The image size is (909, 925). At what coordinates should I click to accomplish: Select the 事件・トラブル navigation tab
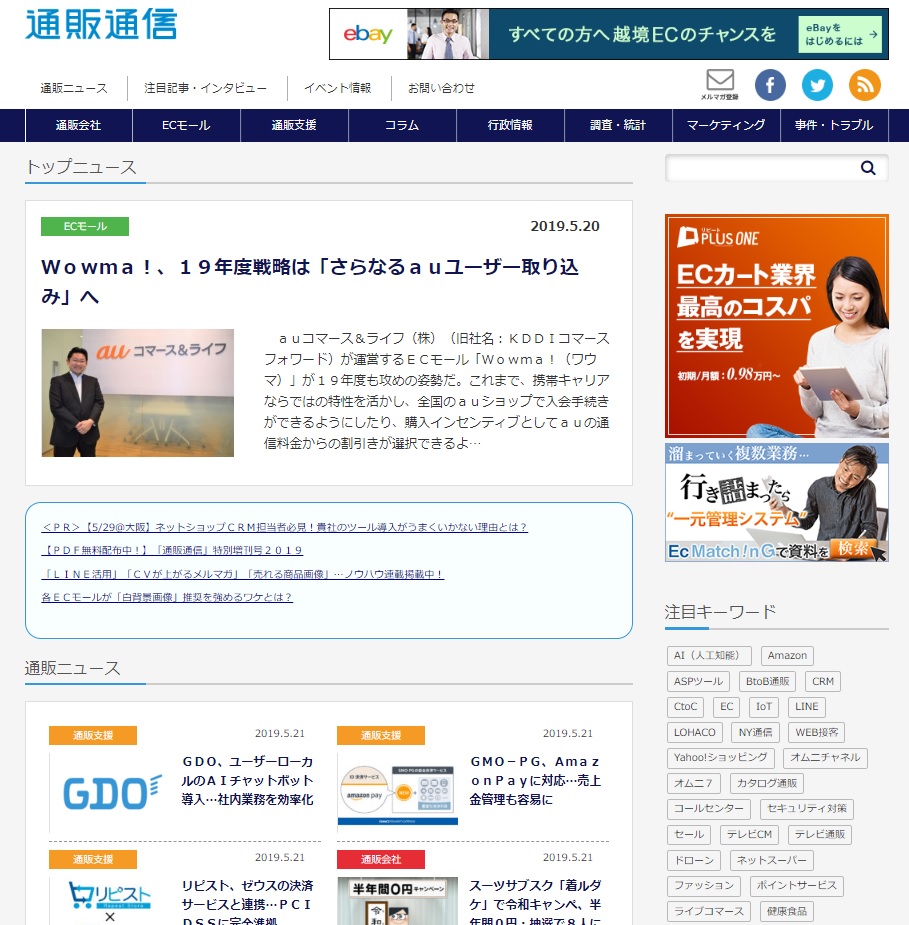[x=834, y=125]
